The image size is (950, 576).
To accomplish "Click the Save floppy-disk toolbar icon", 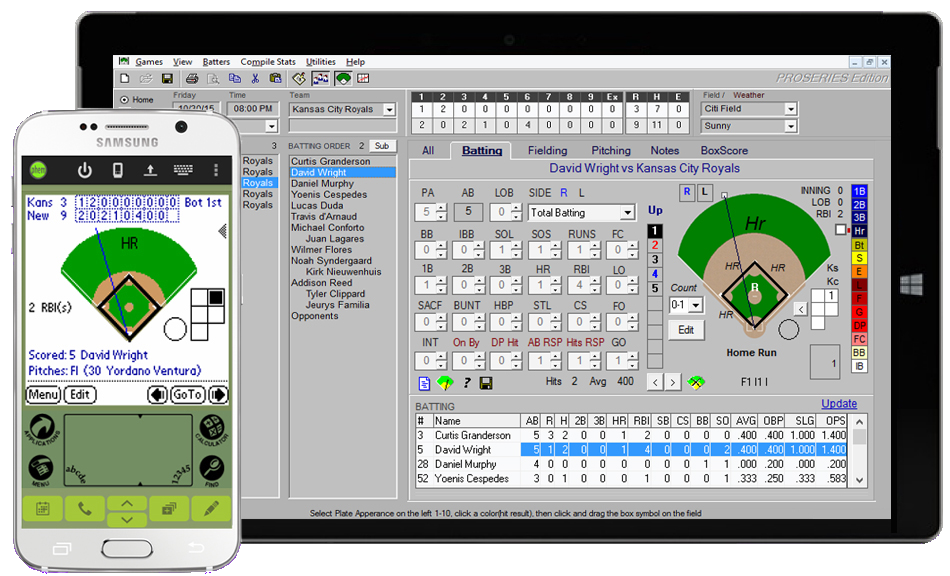I will 167,78.
